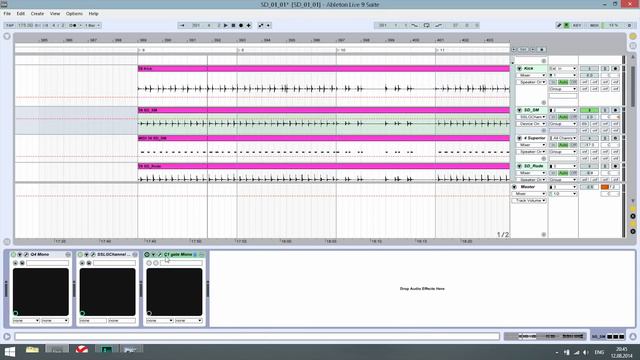Image resolution: width=640 pixels, height=360 pixels.
Task: Open Master Track Volume chooser
Action: tap(529, 201)
